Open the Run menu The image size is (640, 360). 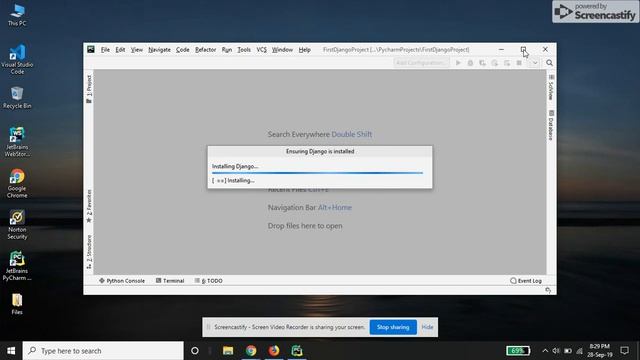[x=227, y=50]
